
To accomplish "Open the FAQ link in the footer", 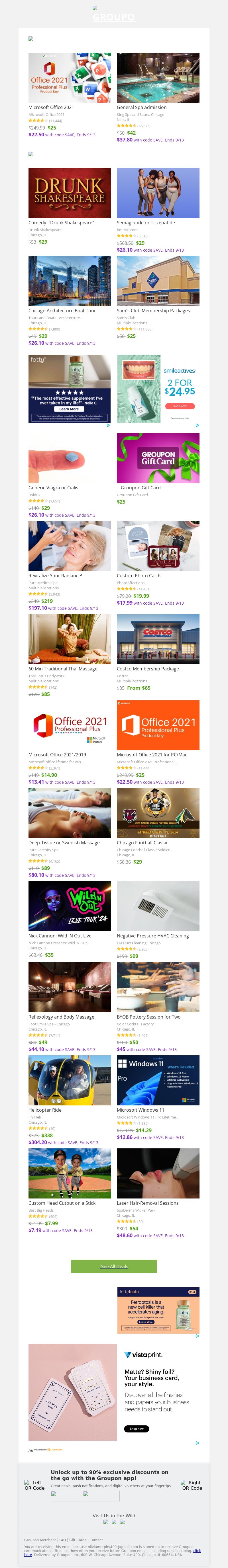I will [63, 1540].
